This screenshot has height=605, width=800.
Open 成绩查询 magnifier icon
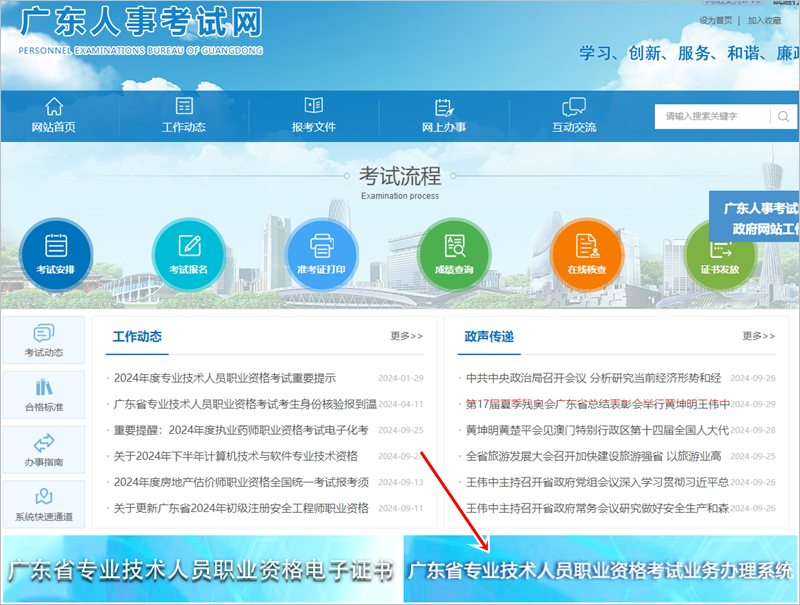tap(455, 253)
